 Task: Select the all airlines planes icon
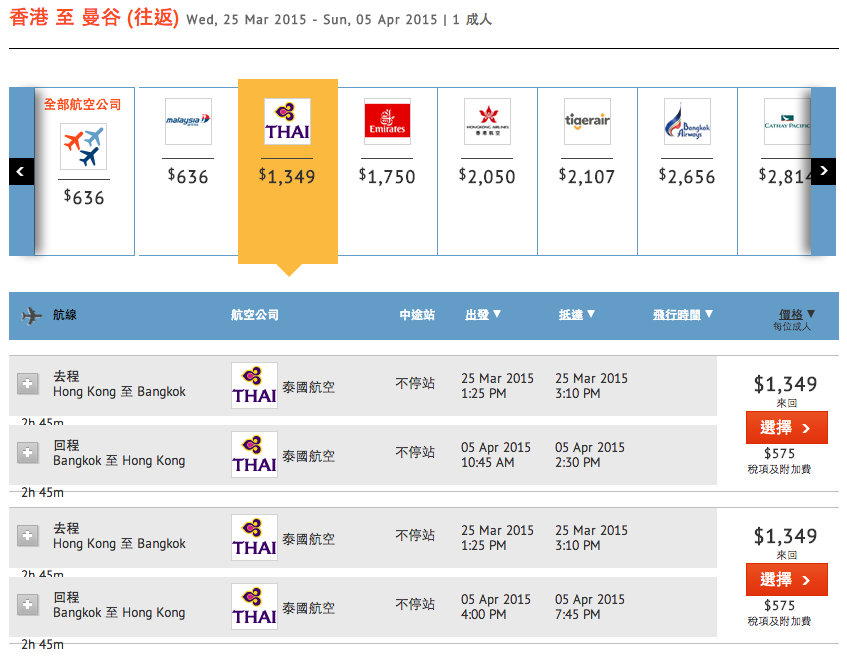(x=83, y=146)
